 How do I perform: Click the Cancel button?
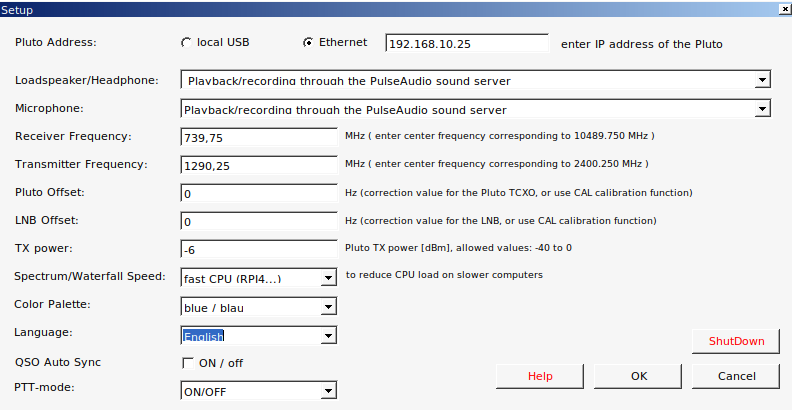click(x=736, y=376)
